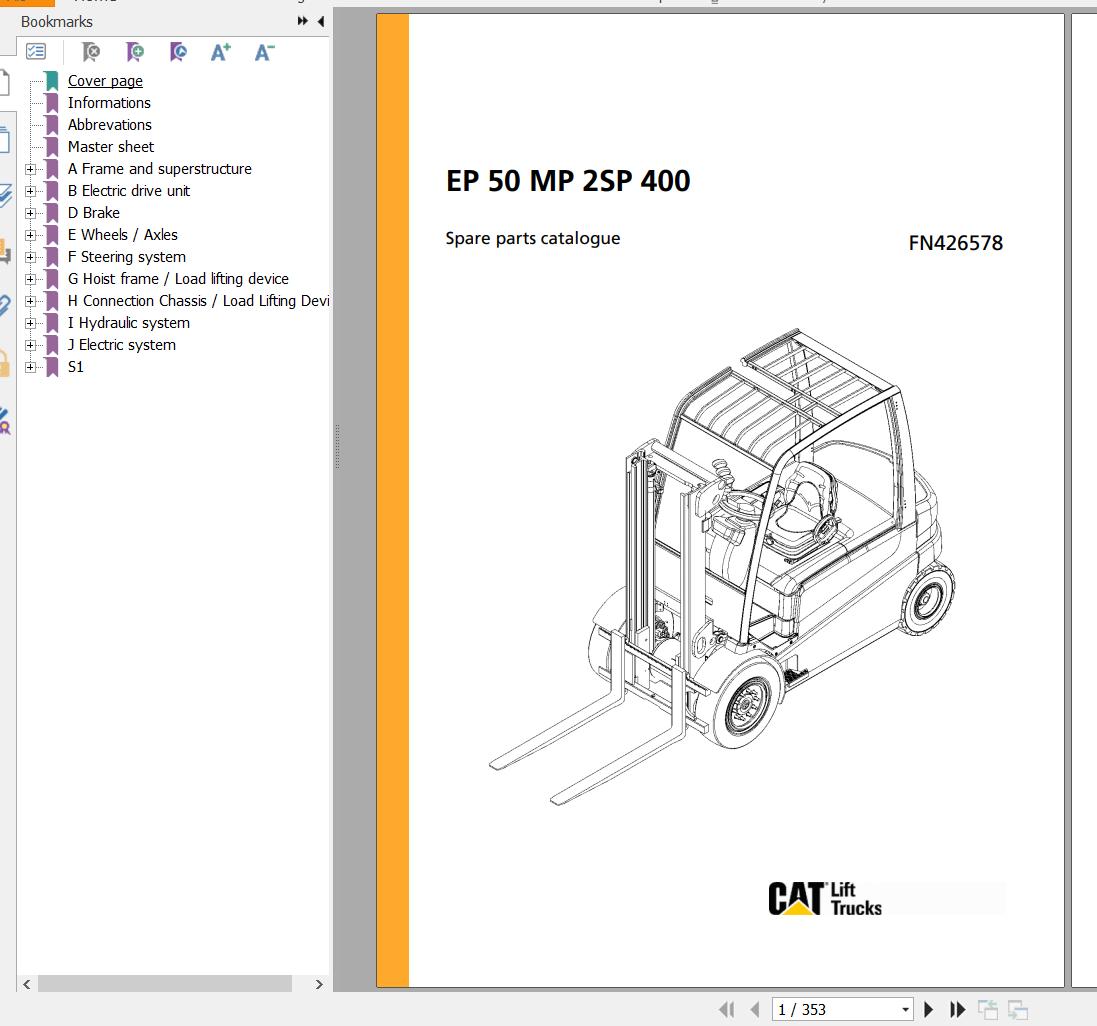Expand the A Frame and superstructure bookmark
Viewport: 1097px width, 1026px height.
click(30, 169)
